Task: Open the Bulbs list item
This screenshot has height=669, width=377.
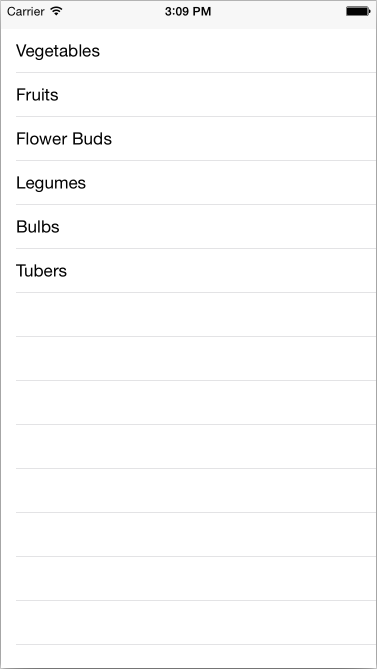Action: click(x=188, y=227)
